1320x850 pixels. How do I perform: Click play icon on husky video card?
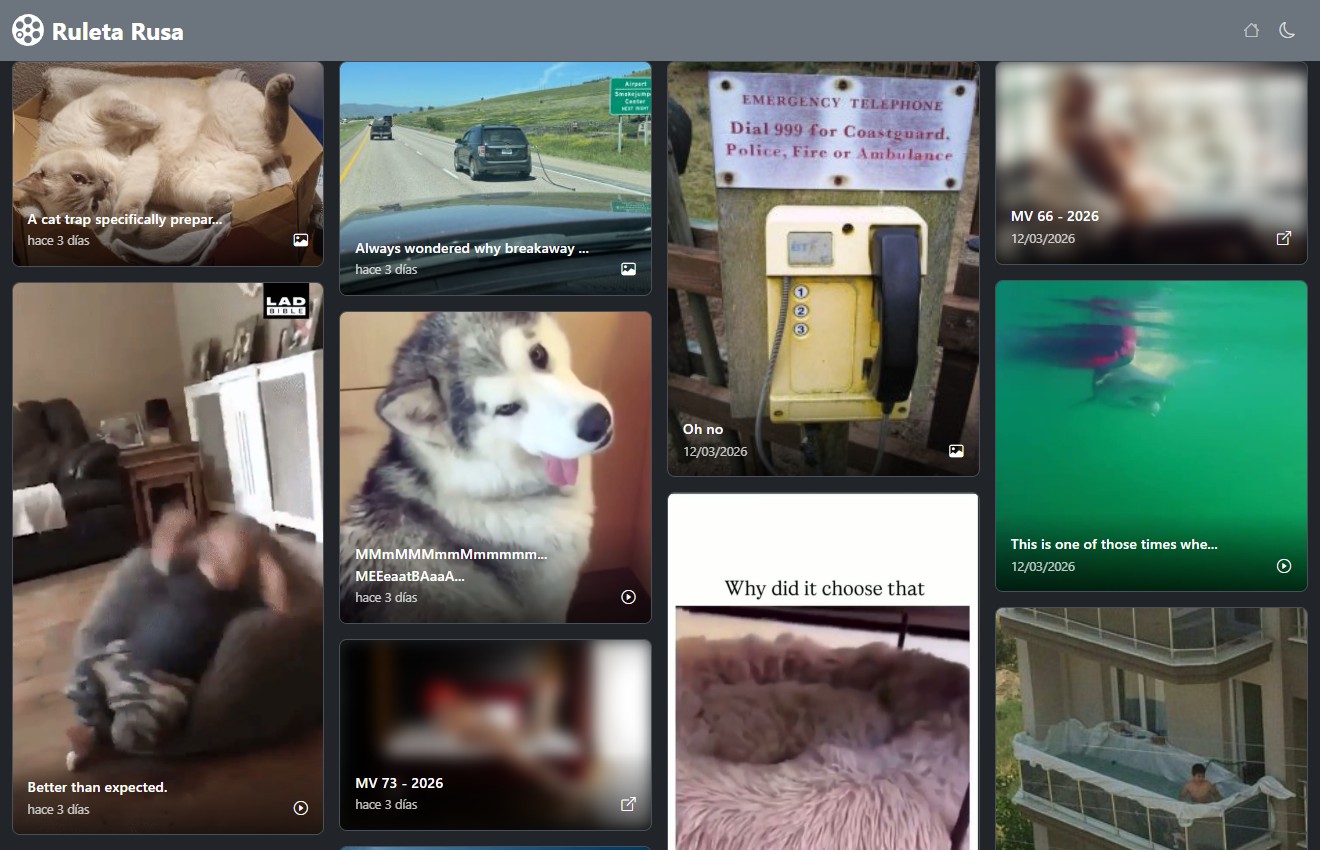coord(628,597)
